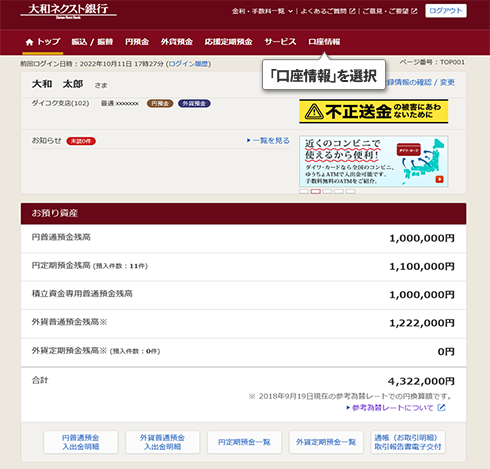Click the warning triangle on 不正送金 banner
Image resolution: width=490 pixels, height=469 pixels.
pos(314,111)
